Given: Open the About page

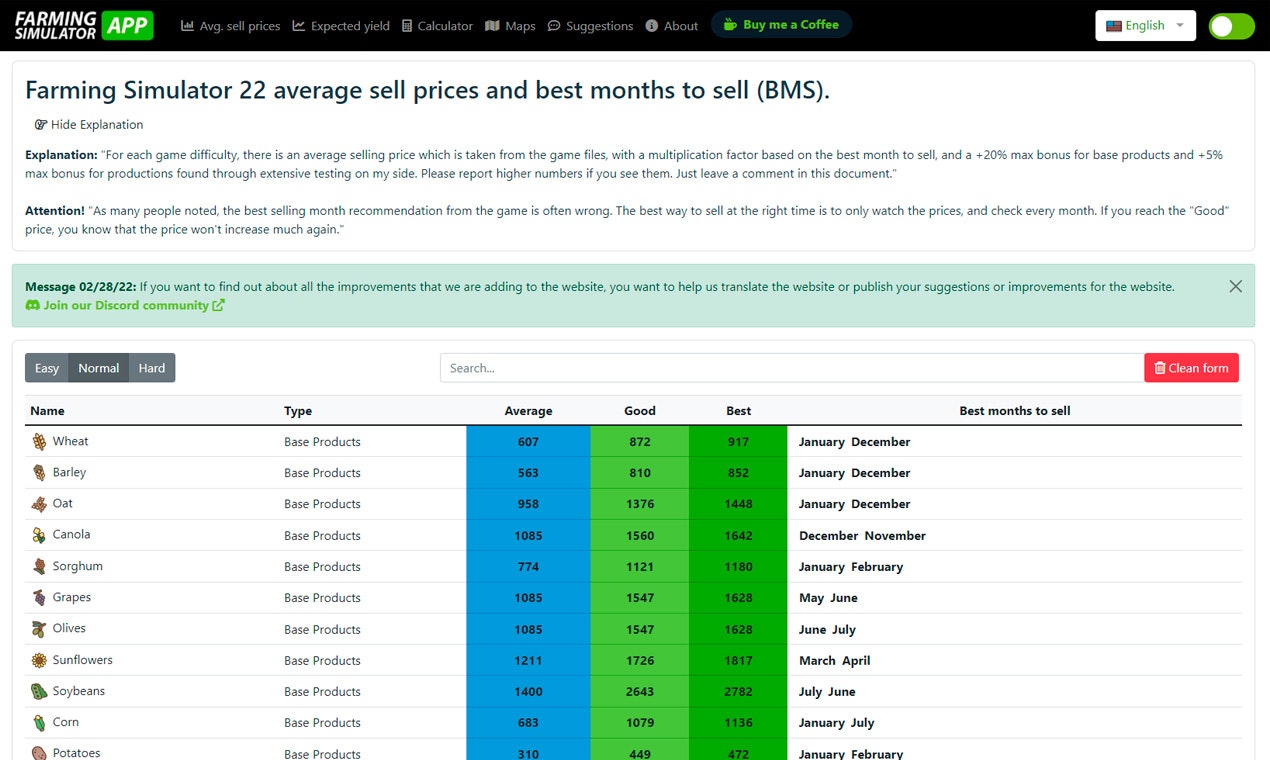Looking at the screenshot, I should (x=672, y=26).
